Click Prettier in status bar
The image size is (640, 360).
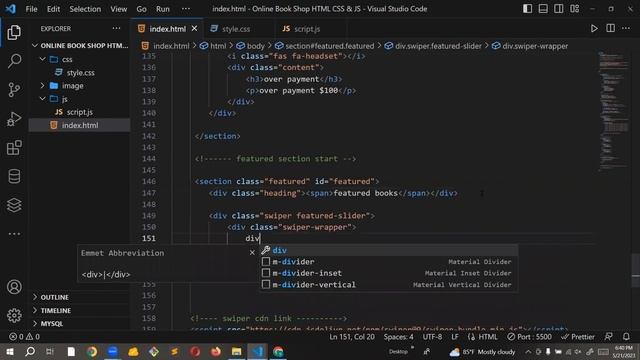578,337
